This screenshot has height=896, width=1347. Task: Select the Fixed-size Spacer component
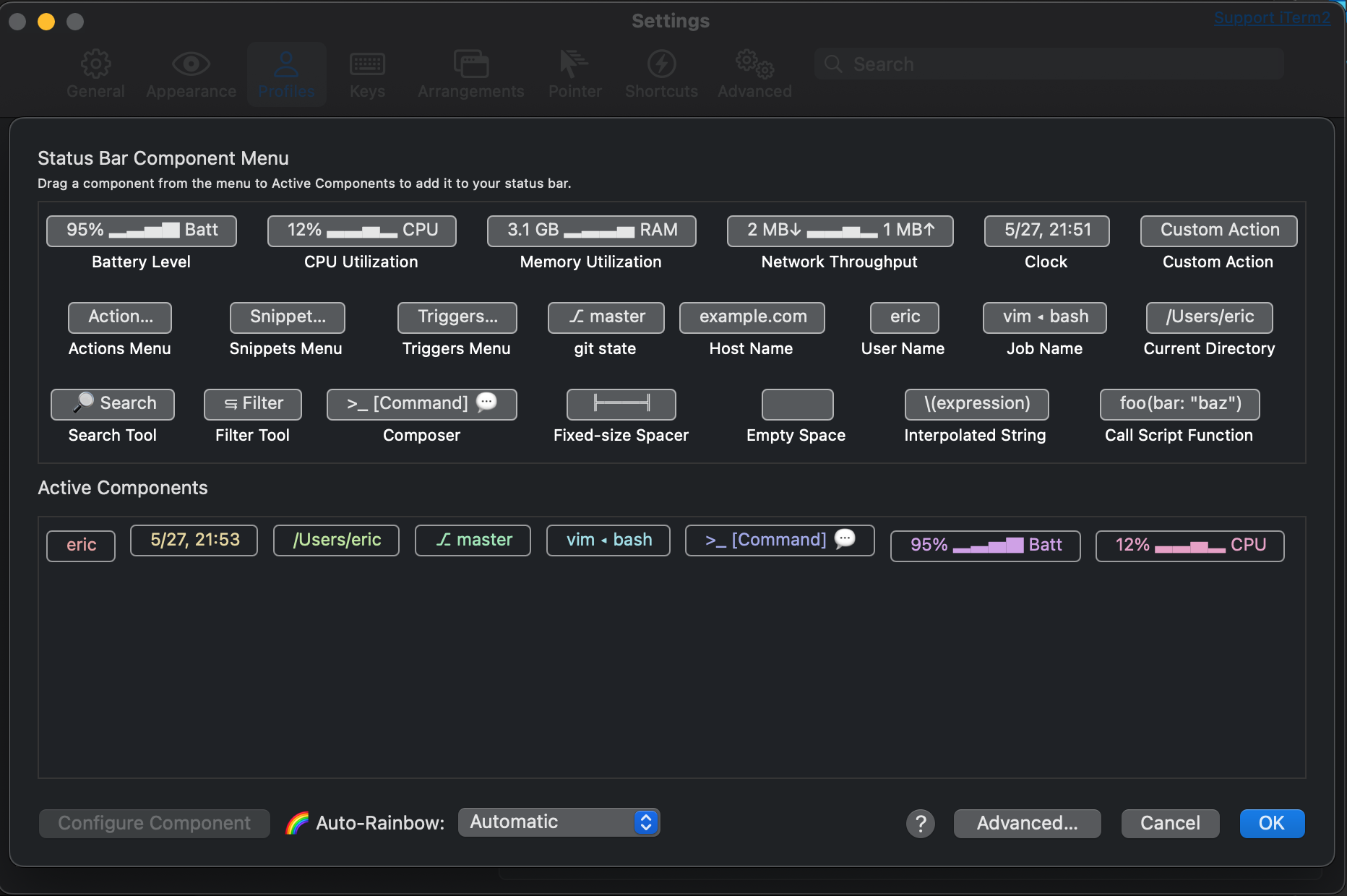tap(621, 404)
